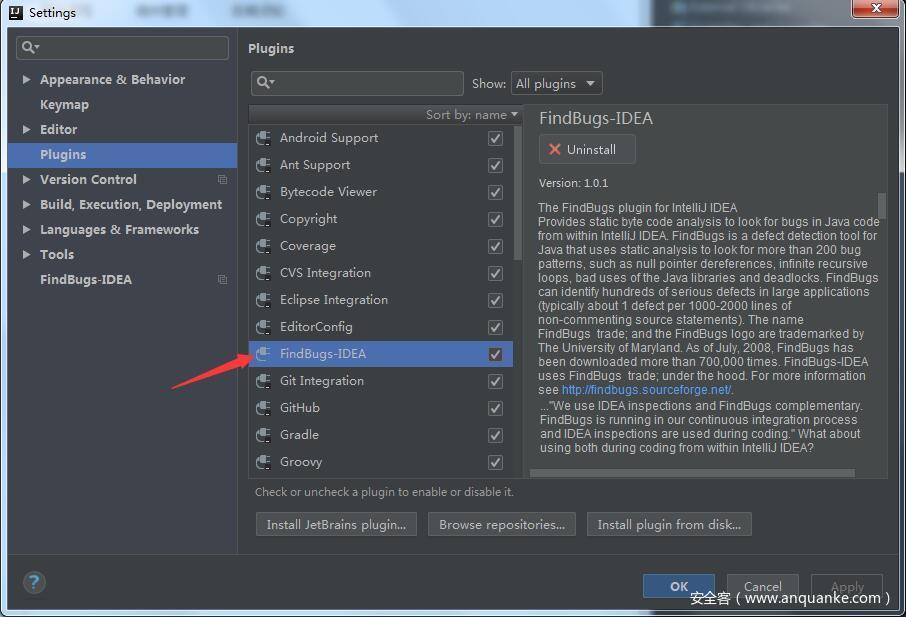Click the FindBugs-IDEA plugin icon
The width and height of the screenshot is (906, 617).
[x=263, y=353]
